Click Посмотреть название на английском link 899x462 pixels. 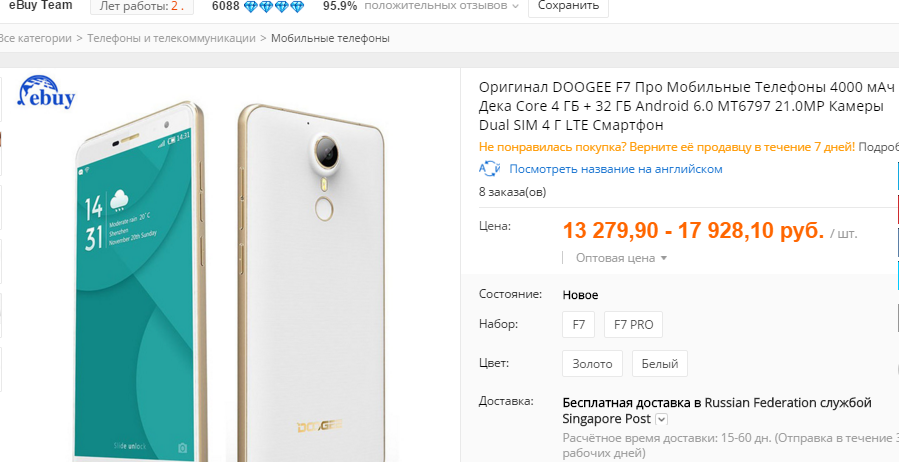[x=616, y=169]
